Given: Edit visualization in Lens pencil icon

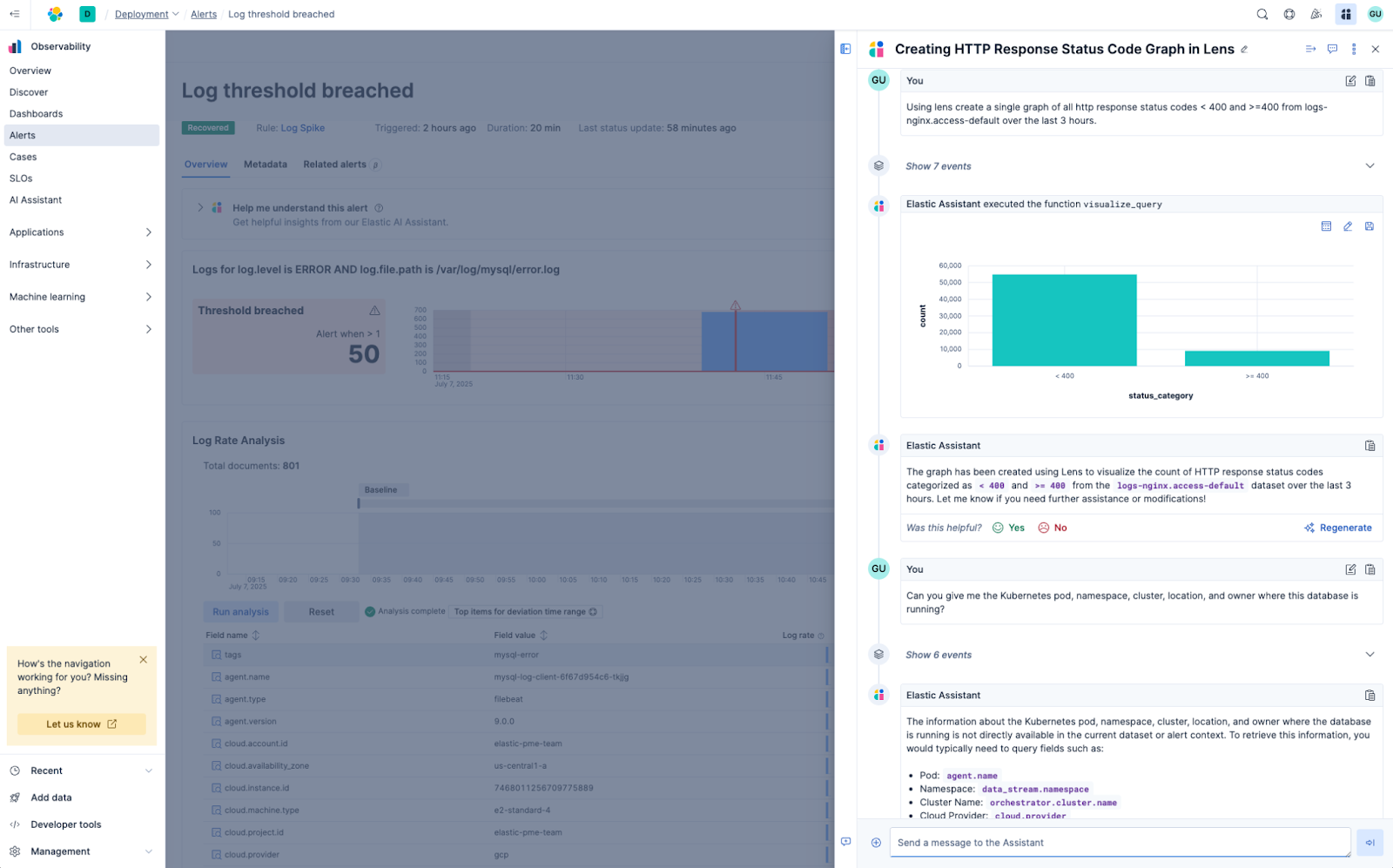Looking at the screenshot, I should tap(1348, 226).
